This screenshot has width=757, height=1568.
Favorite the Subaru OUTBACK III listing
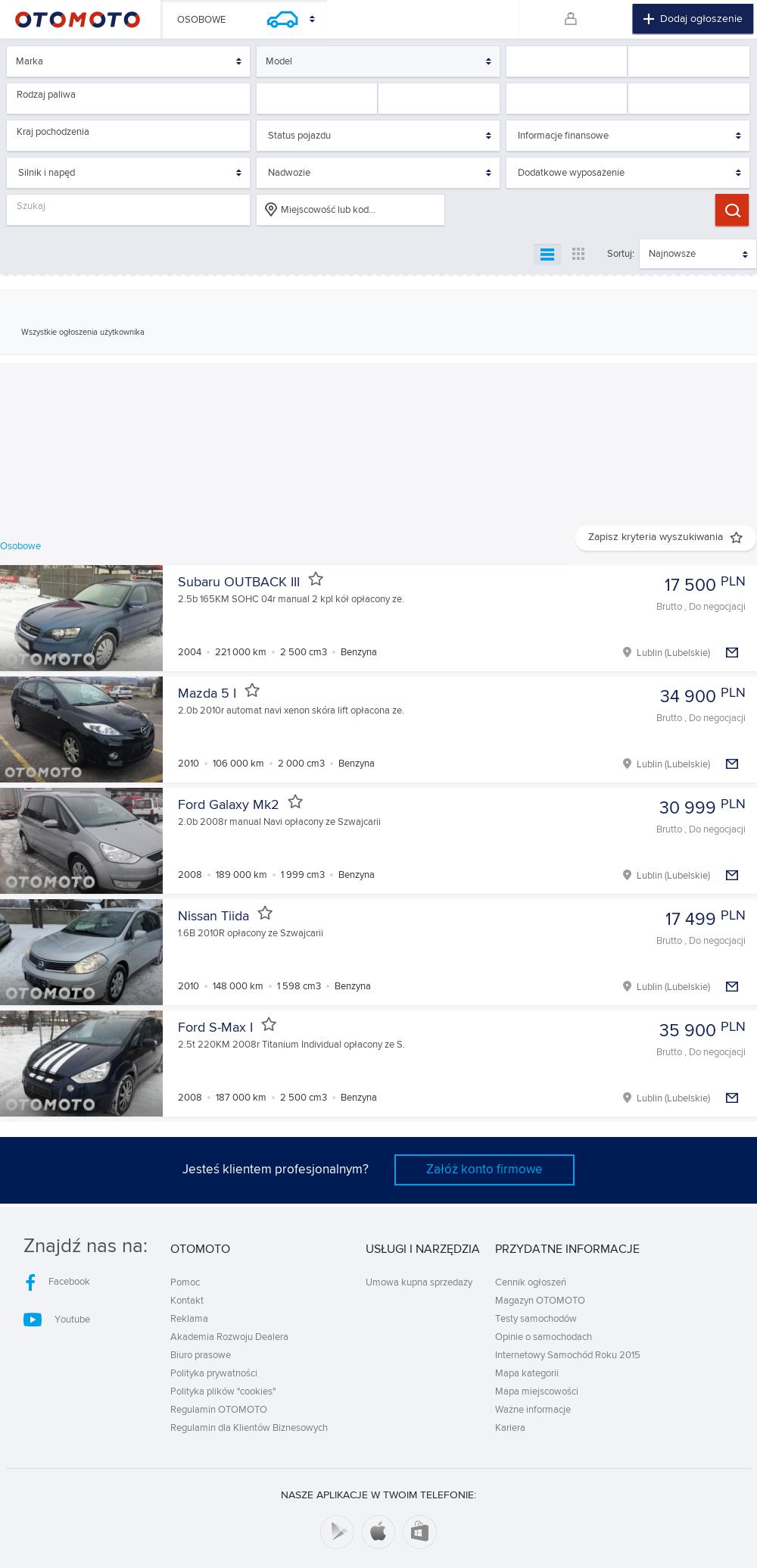tap(316, 579)
